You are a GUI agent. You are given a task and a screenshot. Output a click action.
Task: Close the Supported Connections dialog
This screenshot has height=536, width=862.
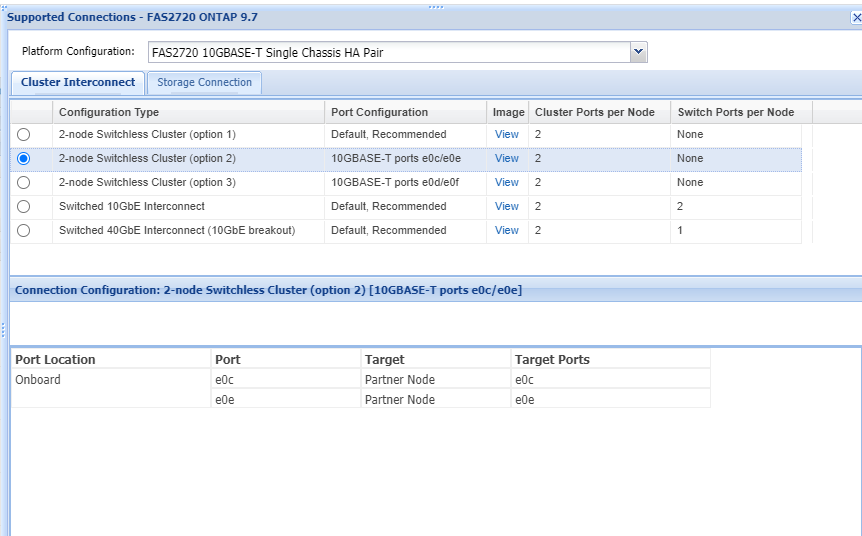pos(856,17)
